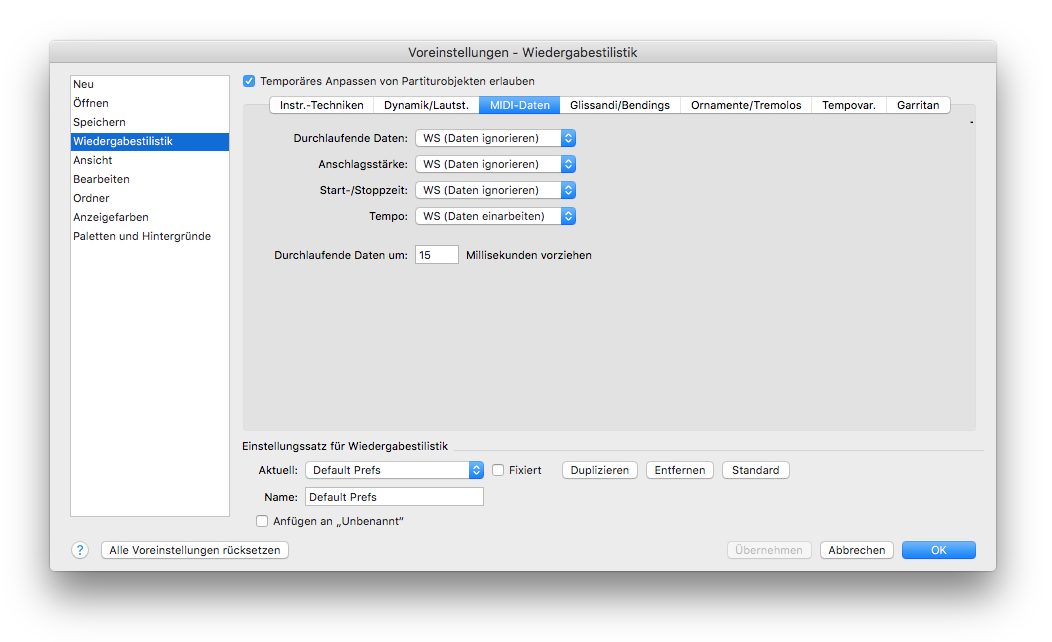This screenshot has width=1052, height=642.
Task: Go to the Ornamente/Tremolos tab
Action: (746, 105)
